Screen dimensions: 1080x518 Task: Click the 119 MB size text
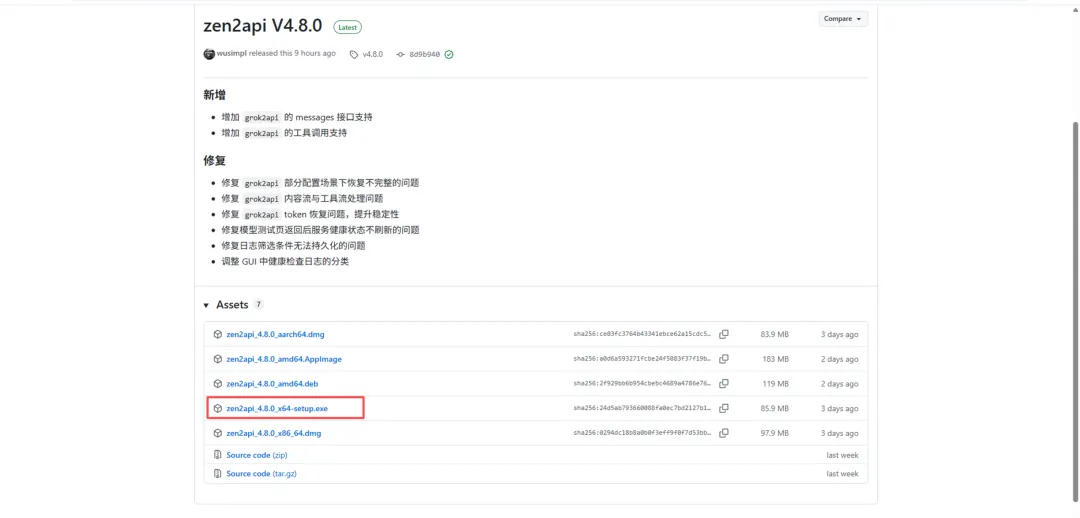tap(776, 384)
